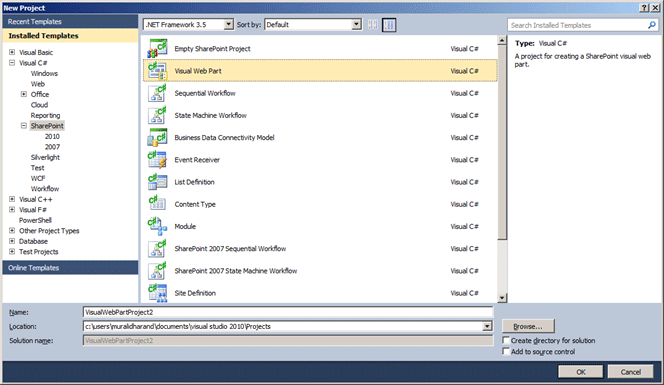
Task: Click the search magnifier icon
Action: pyautogui.click(x=652, y=25)
